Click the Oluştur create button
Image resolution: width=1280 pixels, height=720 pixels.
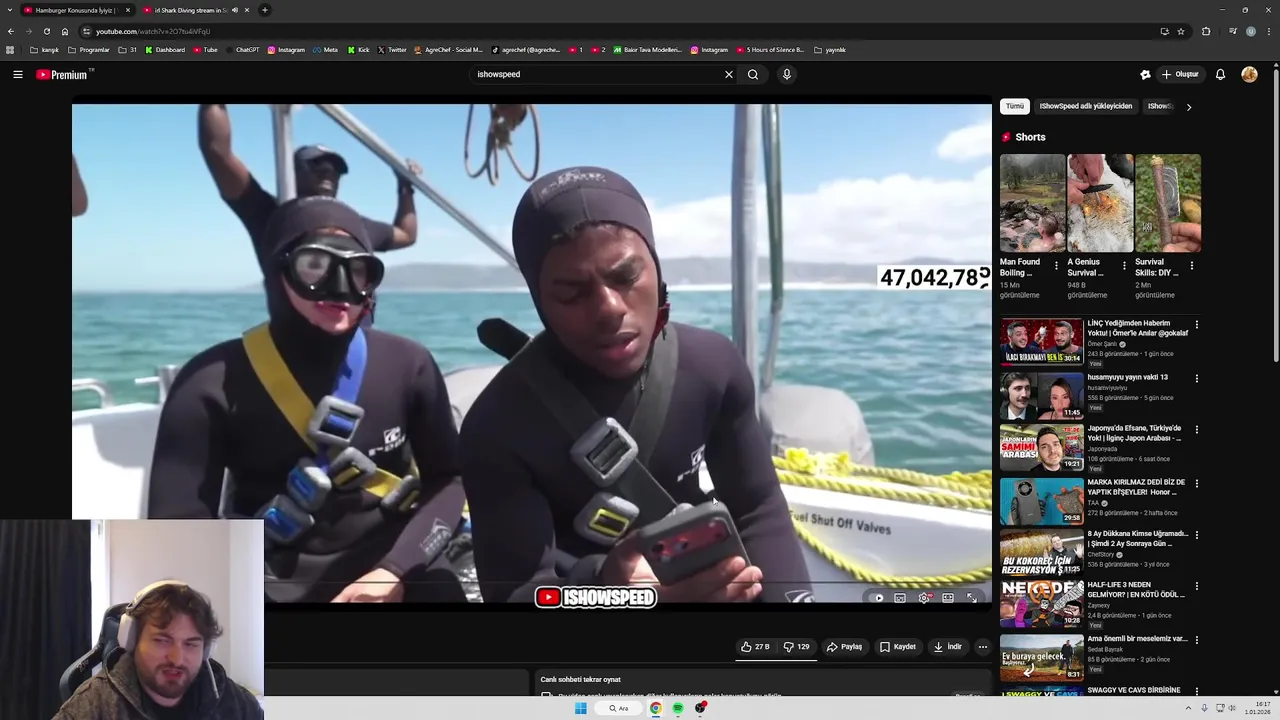click(1180, 74)
